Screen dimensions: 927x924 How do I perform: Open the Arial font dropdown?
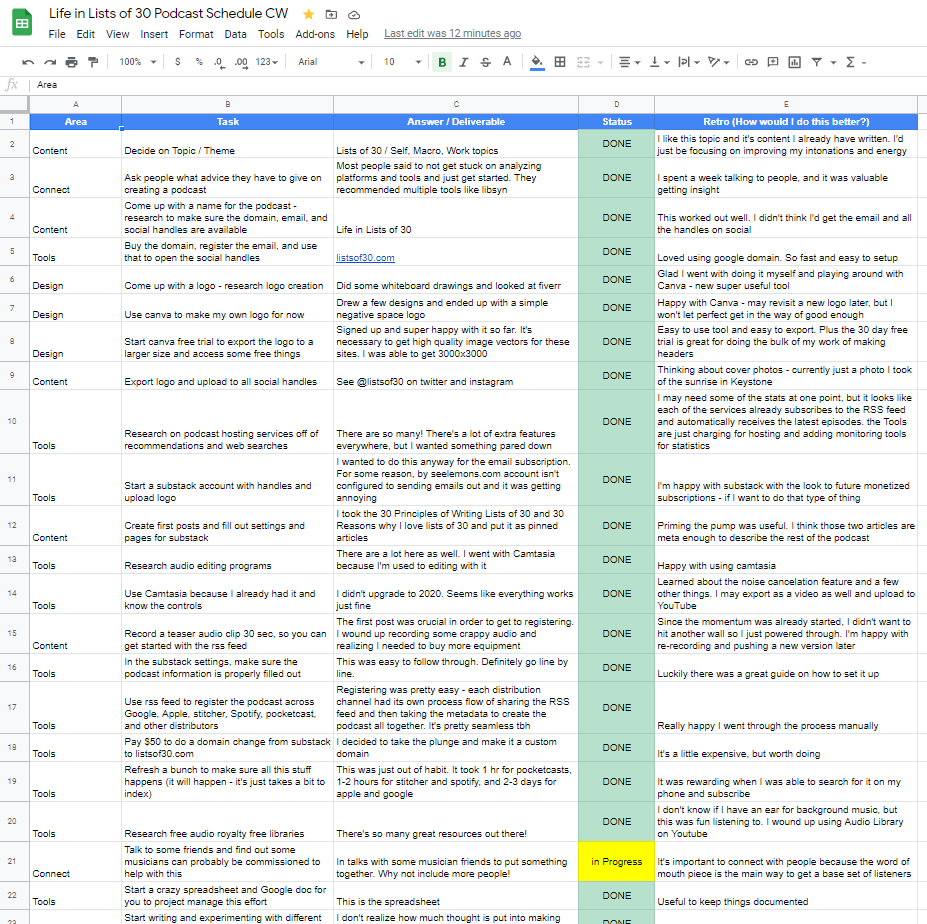click(330, 62)
